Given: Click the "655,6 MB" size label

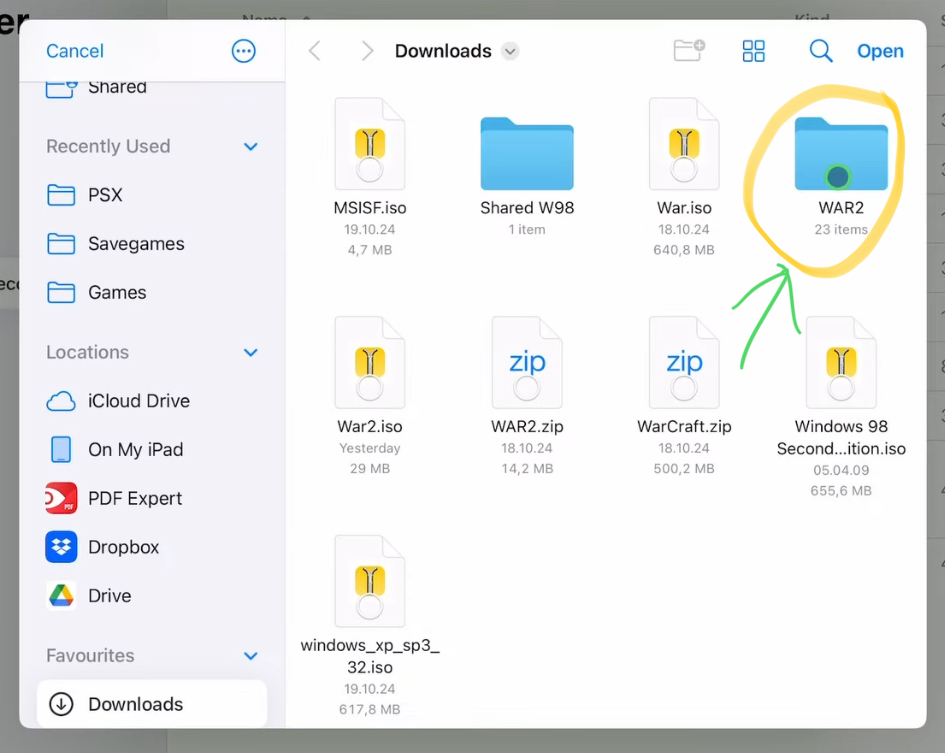Looking at the screenshot, I should (841, 491).
